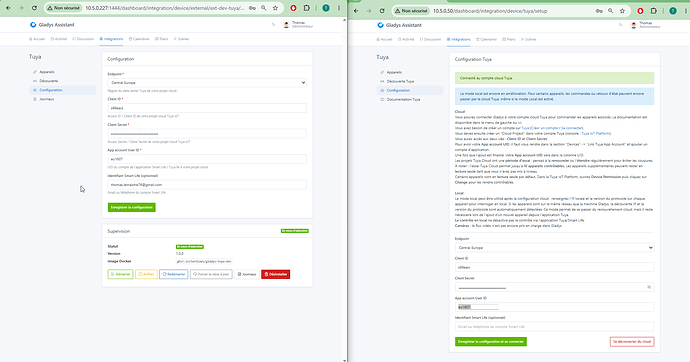Open Calendrier tab in right window
Viewport: 690px width, 362px height.
[486, 39]
